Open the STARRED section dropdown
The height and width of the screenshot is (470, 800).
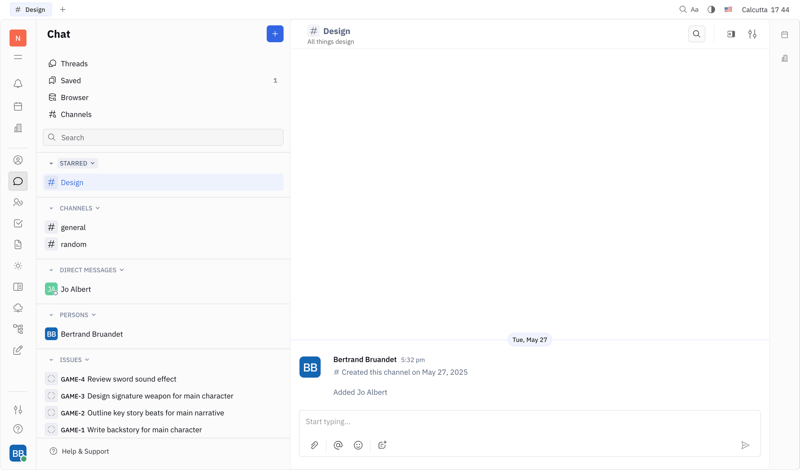(78, 163)
